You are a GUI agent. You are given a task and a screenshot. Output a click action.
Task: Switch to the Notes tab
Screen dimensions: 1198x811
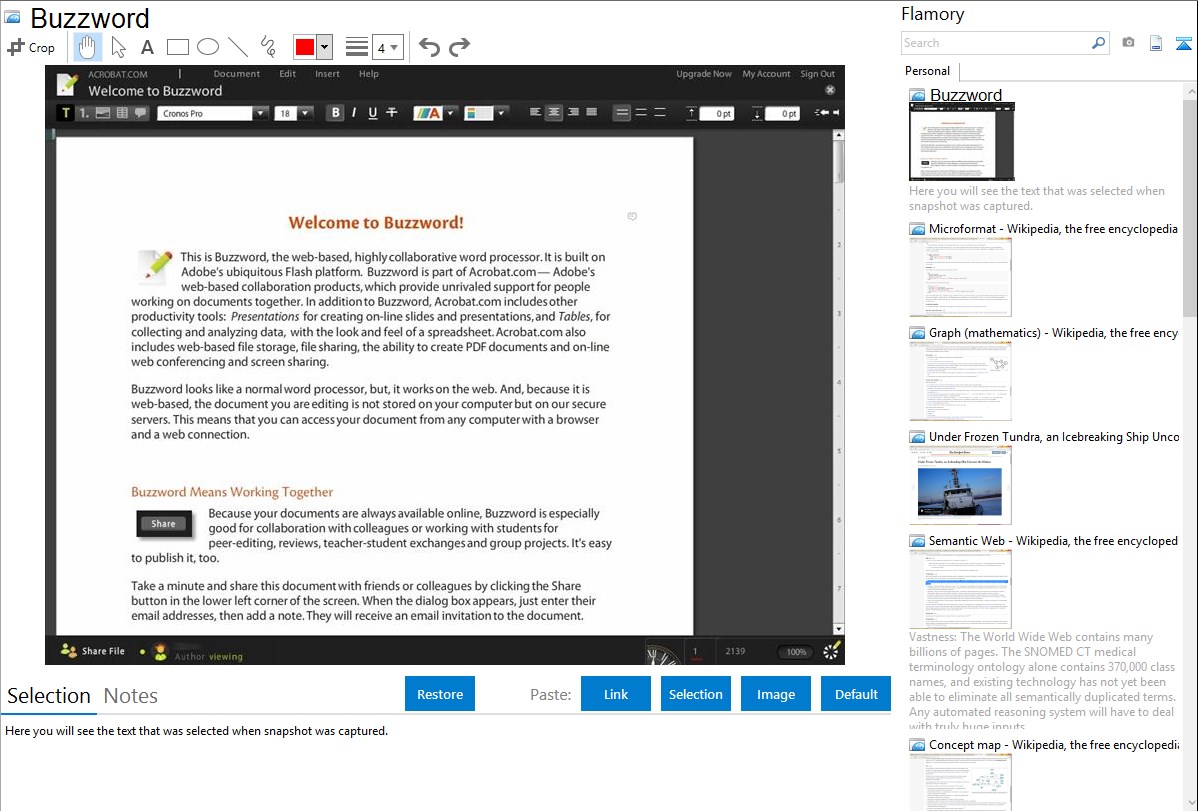point(131,696)
